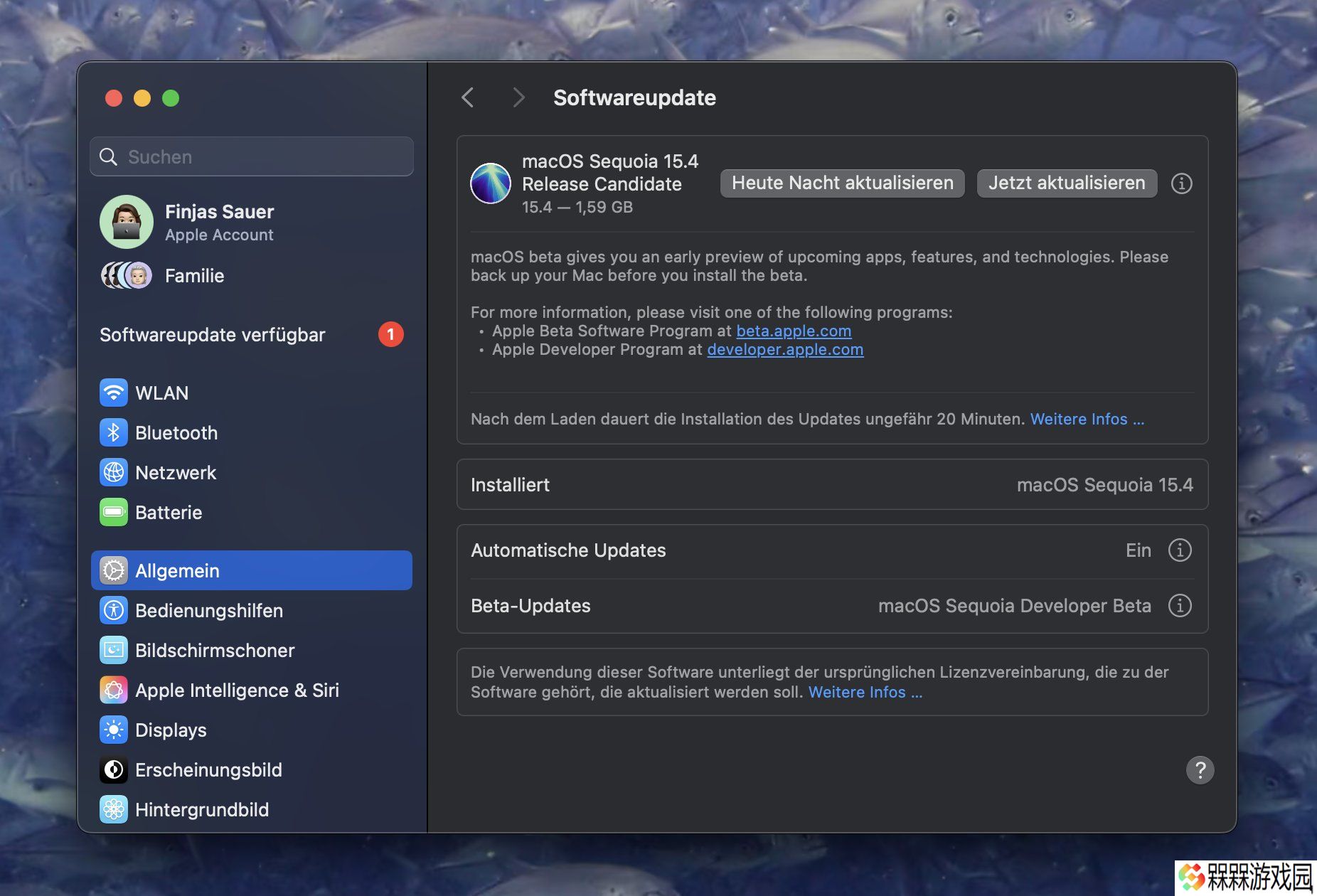Click the installed version macOS Sequoia 15.4

click(1104, 484)
